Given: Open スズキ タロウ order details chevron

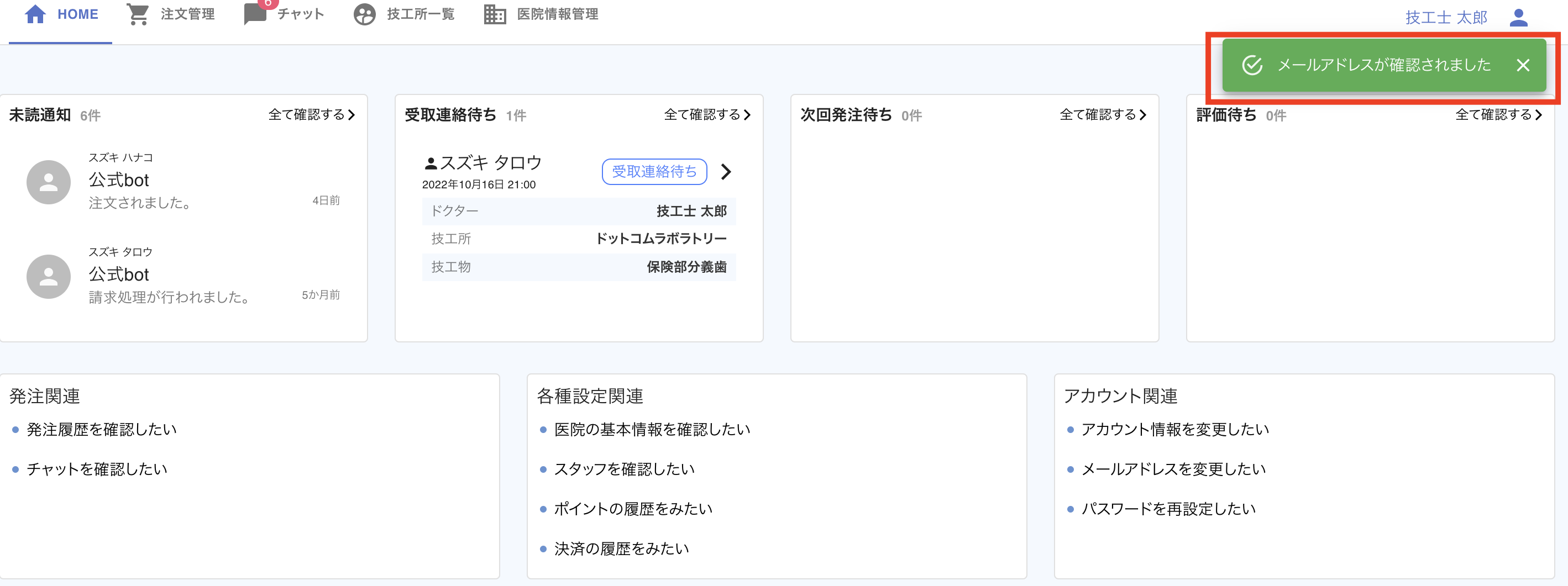Looking at the screenshot, I should click(x=726, y=172).
